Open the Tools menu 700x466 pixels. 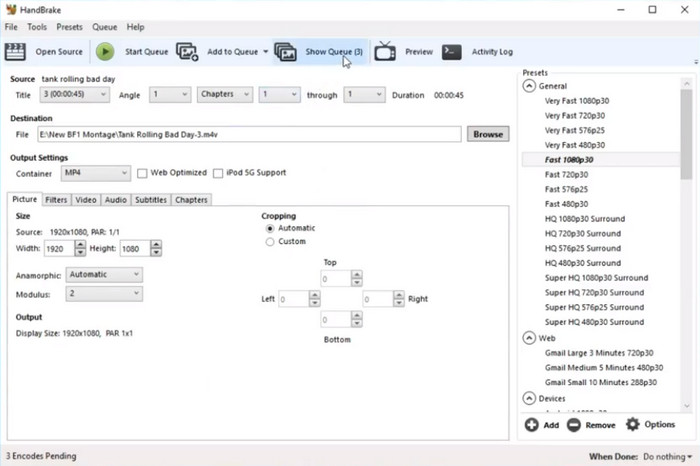pyautogui.click(x=37, y=27)
